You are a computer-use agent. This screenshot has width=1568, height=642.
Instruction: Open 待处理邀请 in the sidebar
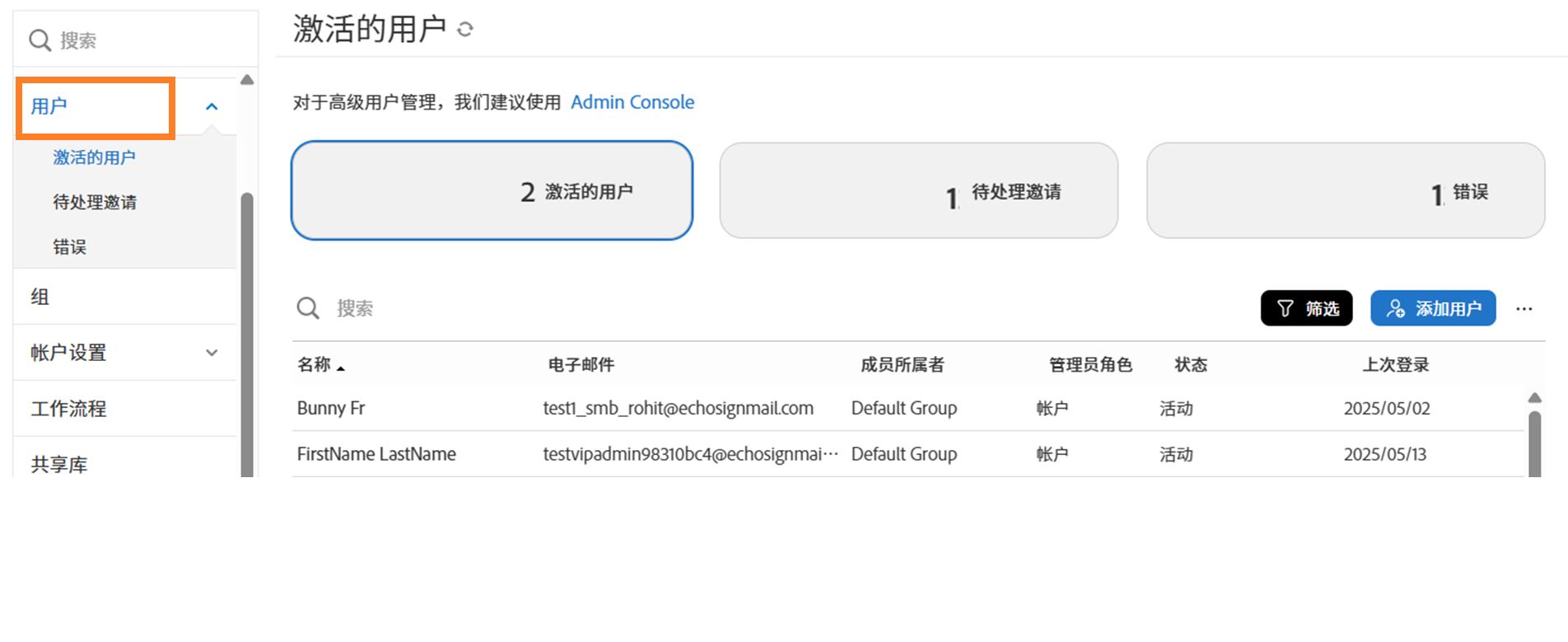(95, 202)
